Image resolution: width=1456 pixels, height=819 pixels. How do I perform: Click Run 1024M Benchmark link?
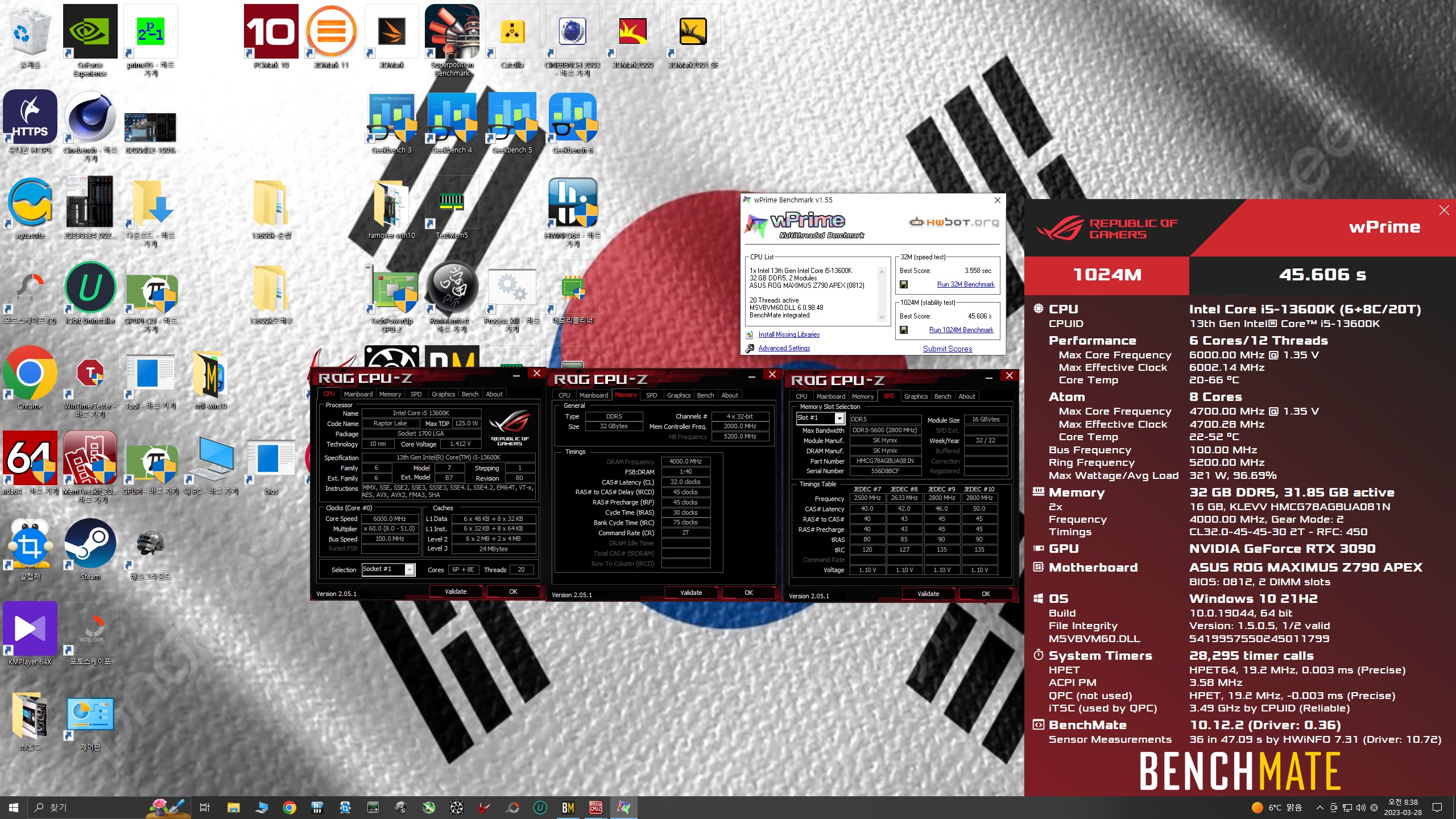click(x=961, y=330)
